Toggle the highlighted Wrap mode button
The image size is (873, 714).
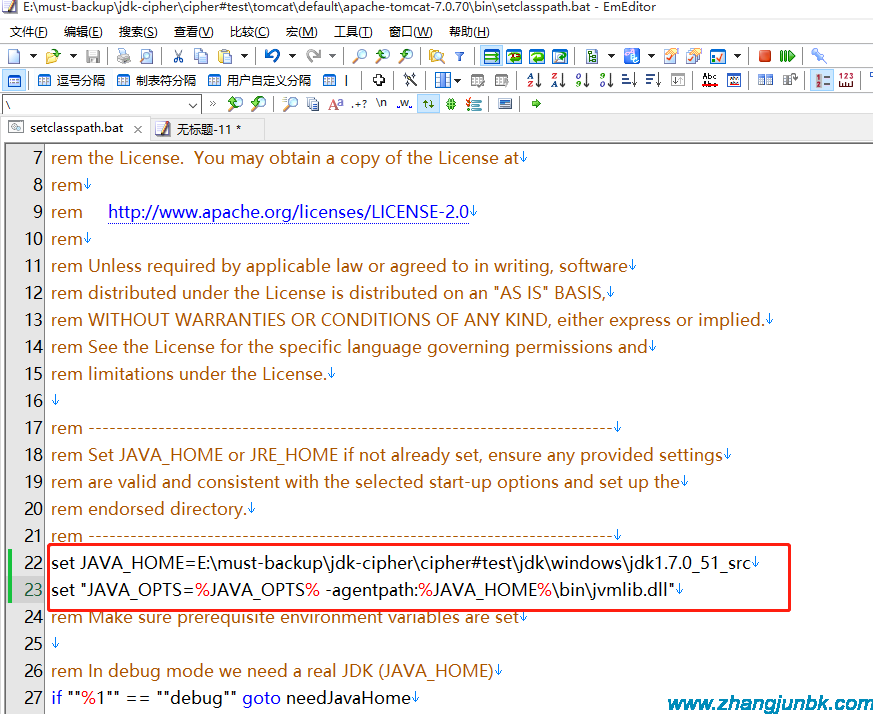(491, 56)
